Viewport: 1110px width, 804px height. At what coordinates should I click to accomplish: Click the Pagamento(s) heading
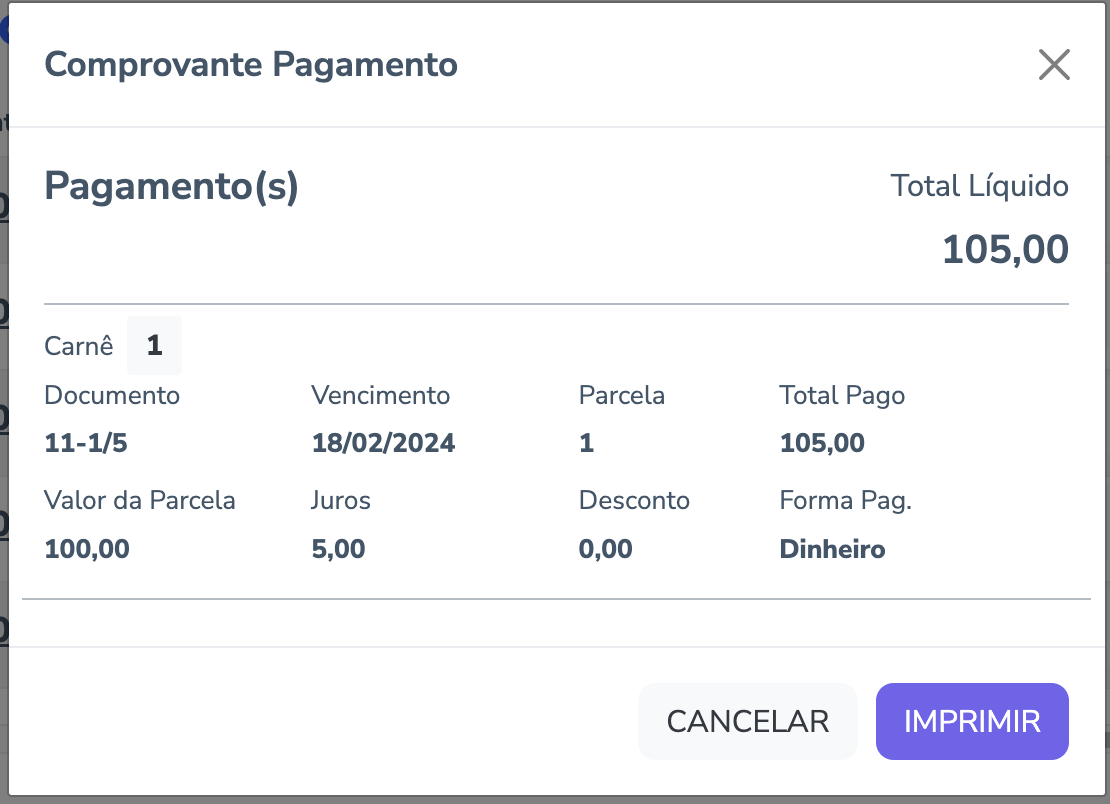(x=171, y=187)
